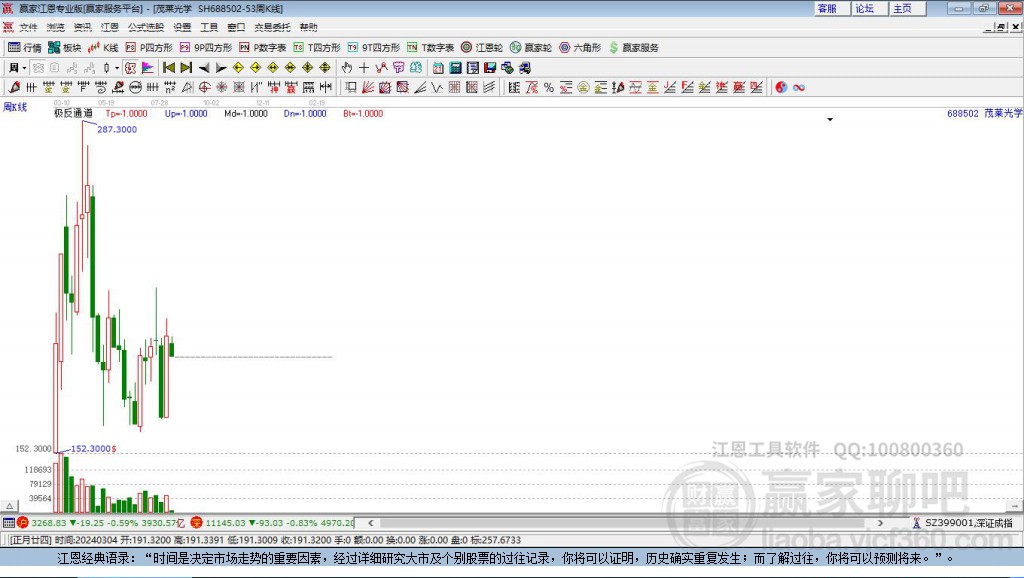1024x578 pixels.
Task: Open the 公式选股 menu
Action: 146,27
